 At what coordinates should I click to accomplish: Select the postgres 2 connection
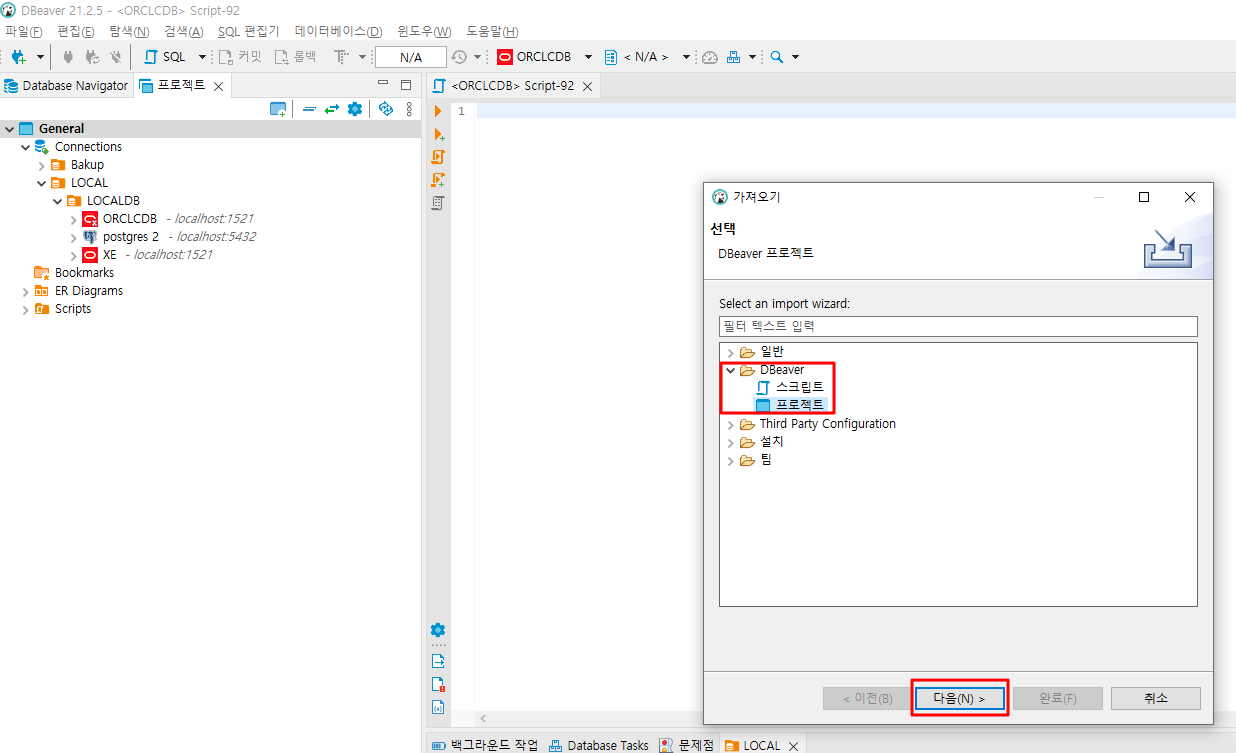tap(130, 237)
